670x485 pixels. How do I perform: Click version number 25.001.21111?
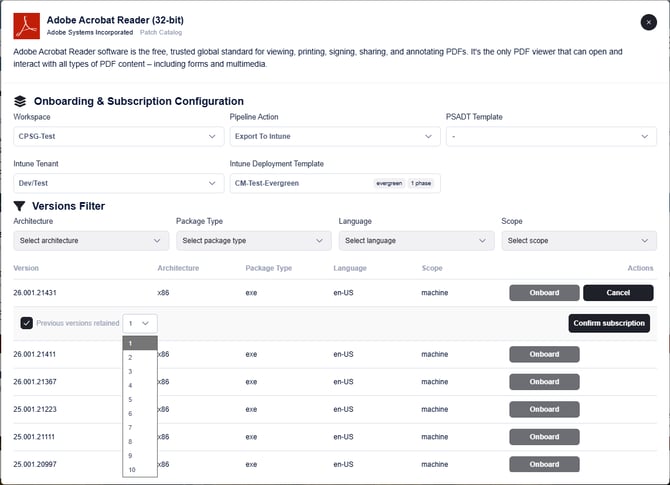tap(34, 437)
